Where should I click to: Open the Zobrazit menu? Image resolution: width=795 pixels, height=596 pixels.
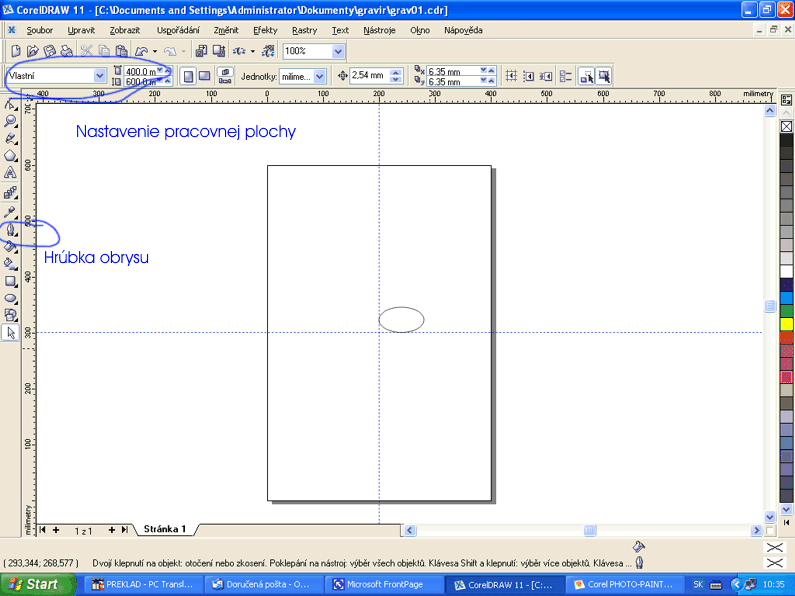pos(125,30)
